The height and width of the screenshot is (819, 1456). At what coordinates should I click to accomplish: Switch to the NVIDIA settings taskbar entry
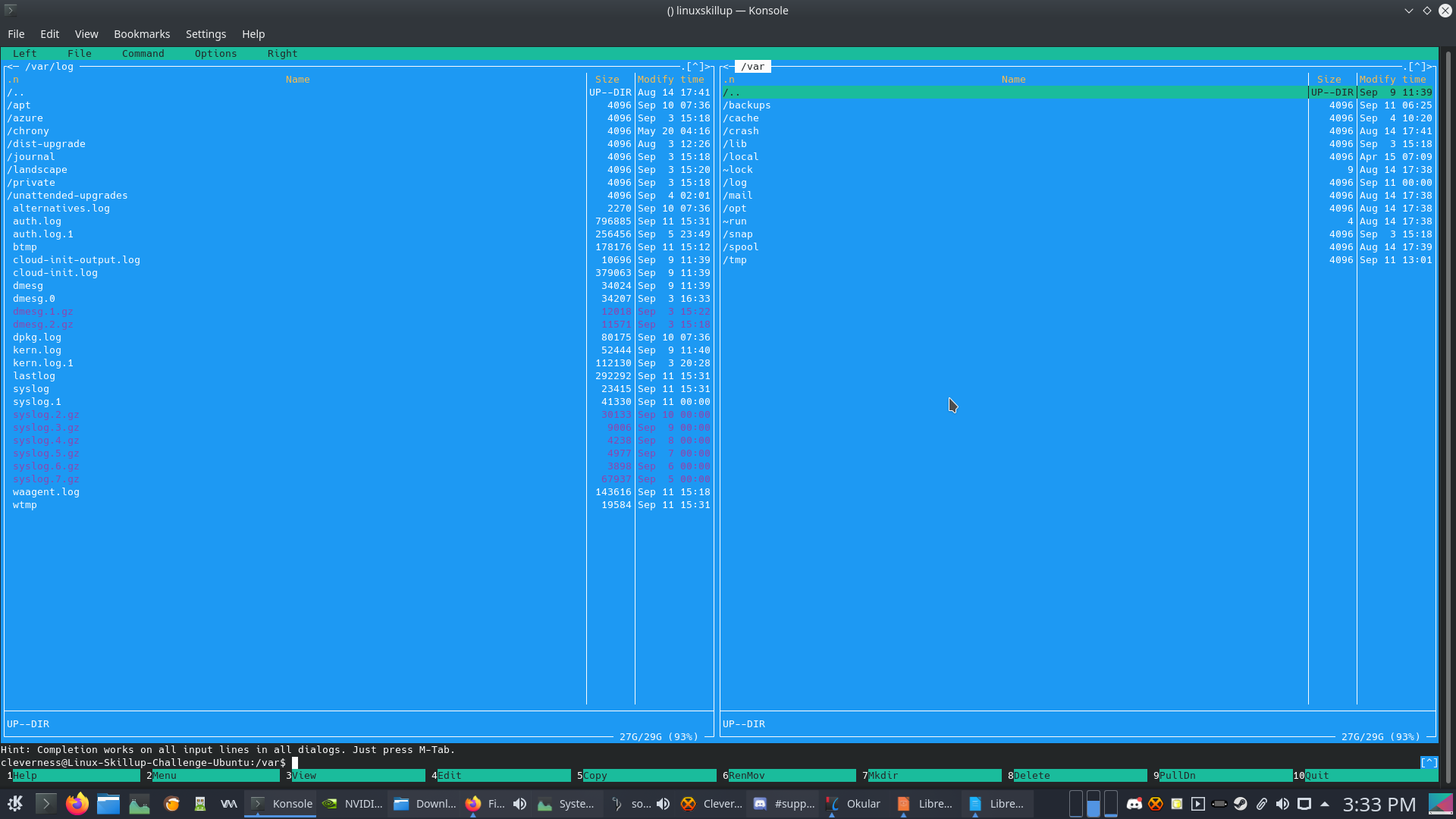coord(353,804)
